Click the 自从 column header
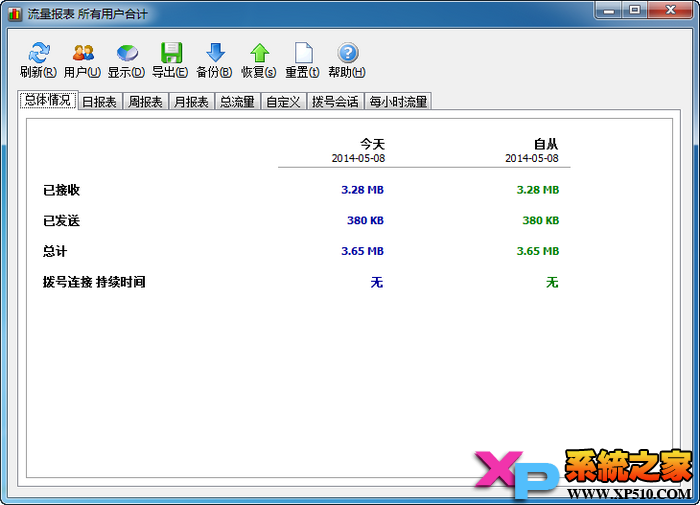 tap(546, 144)
